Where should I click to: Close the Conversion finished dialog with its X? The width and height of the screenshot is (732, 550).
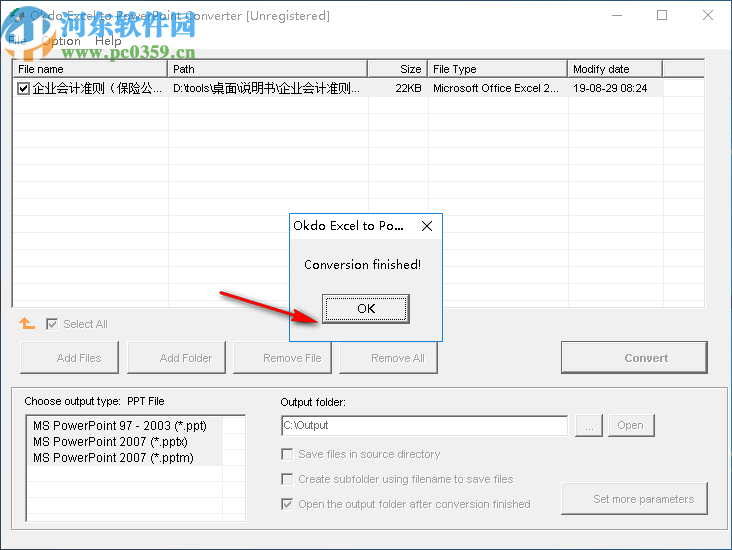pyautogui.click(x=427, y=226)
